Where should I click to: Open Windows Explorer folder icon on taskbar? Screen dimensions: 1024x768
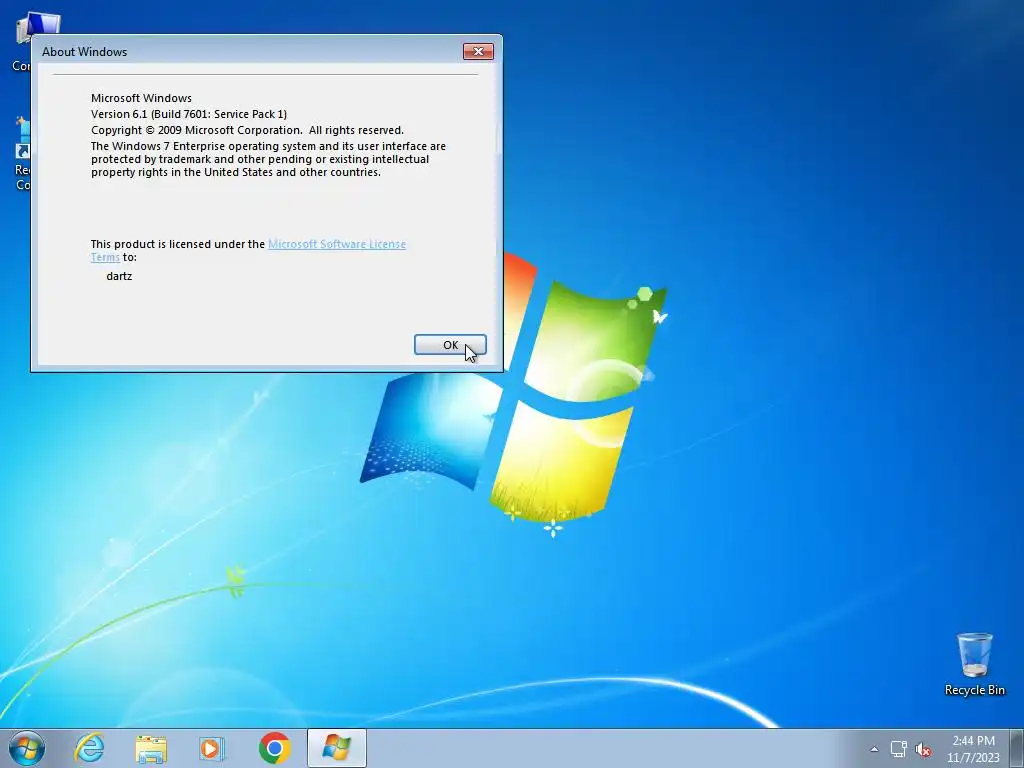[x=151, y=748]
